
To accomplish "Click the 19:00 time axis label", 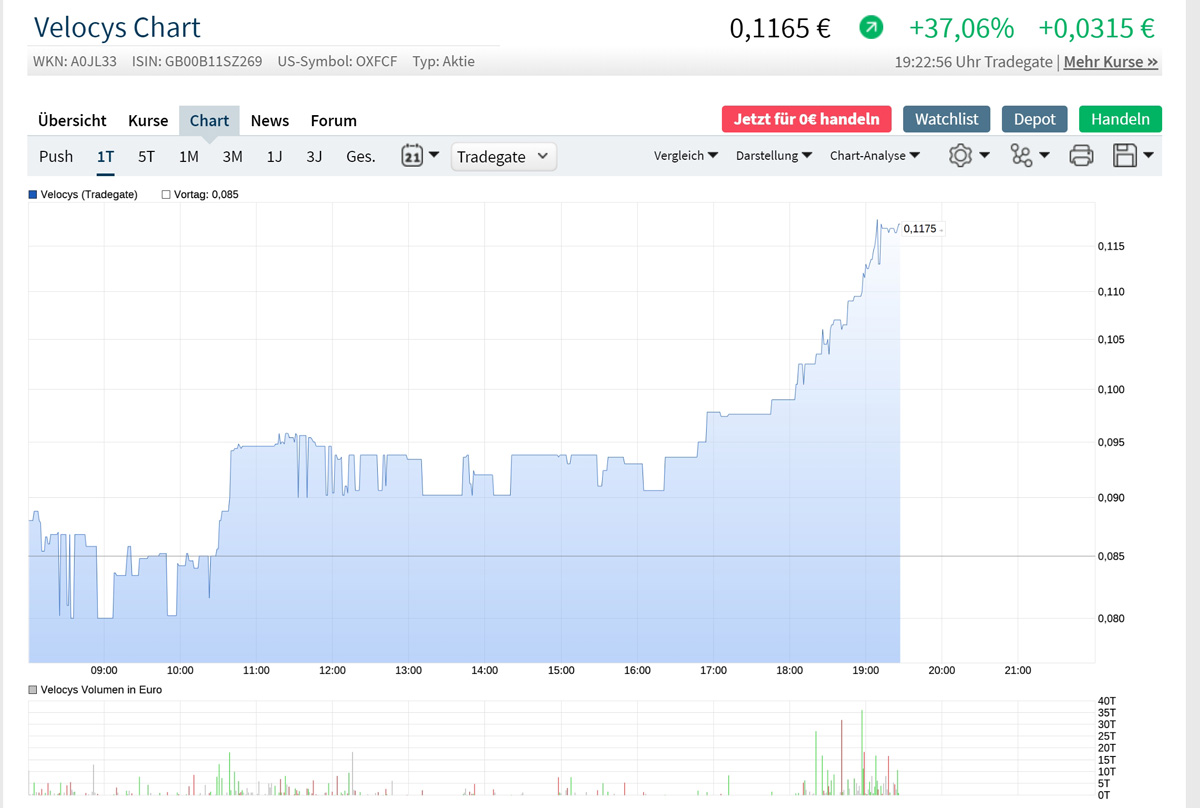I will coord(866,670).
